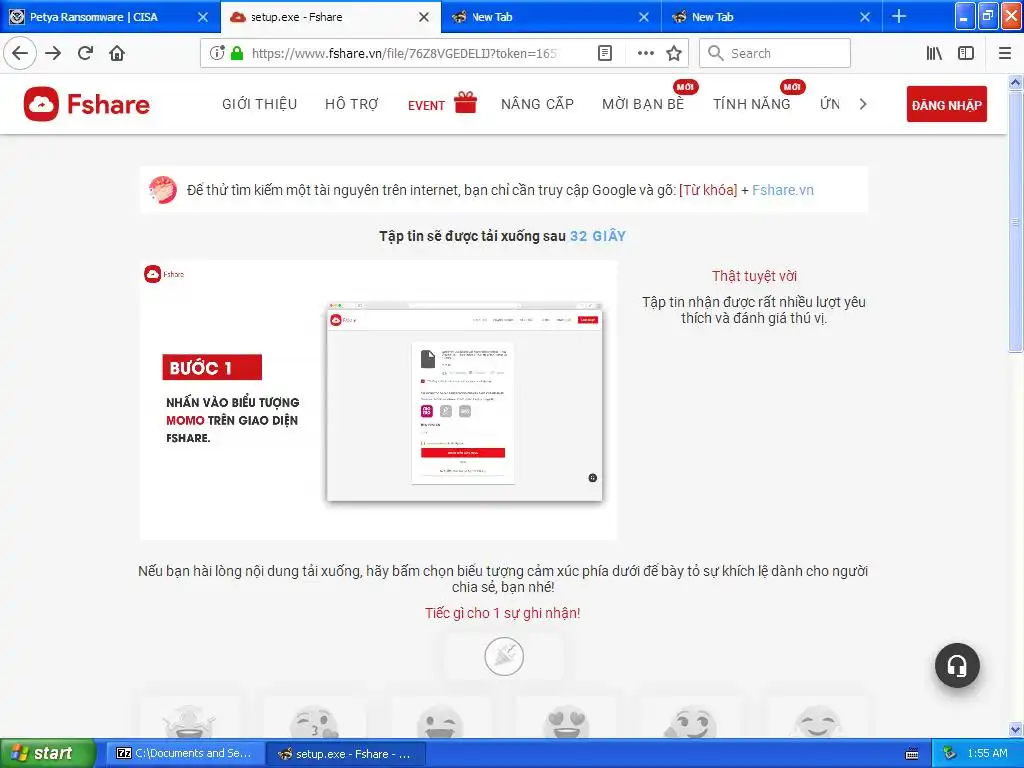Viewport: 1024px width, 768px height.
Task: Click the browser Search input box
Action: [775, 53]
